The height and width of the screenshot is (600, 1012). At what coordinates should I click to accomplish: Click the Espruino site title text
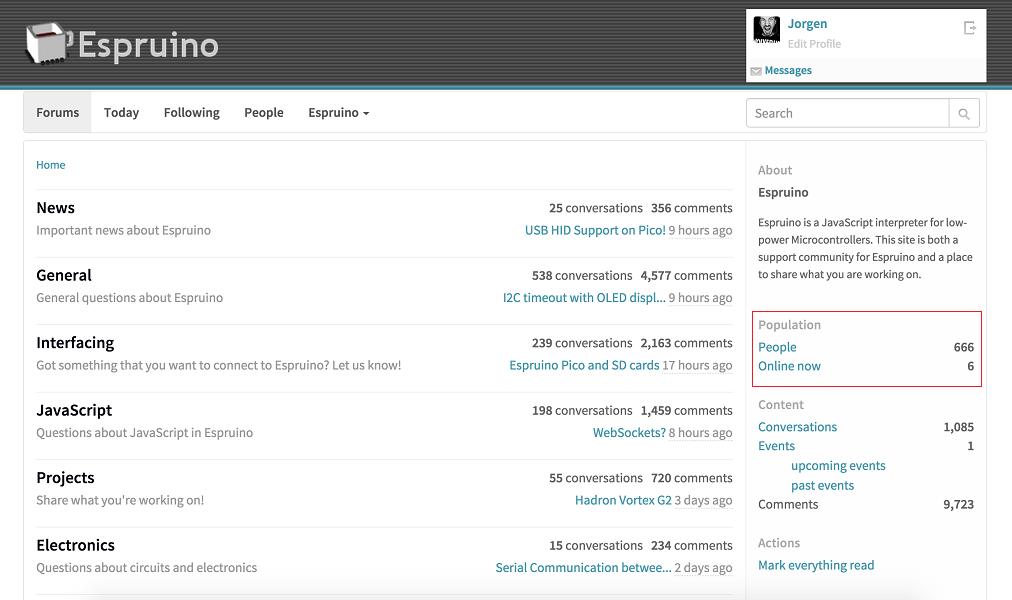(148, 45)
